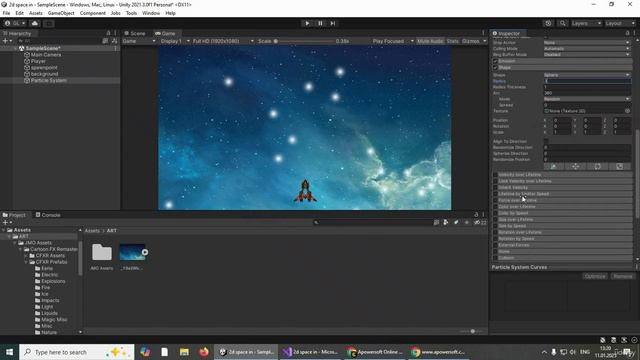Adjust the Project thumbnail size slider

472,331
